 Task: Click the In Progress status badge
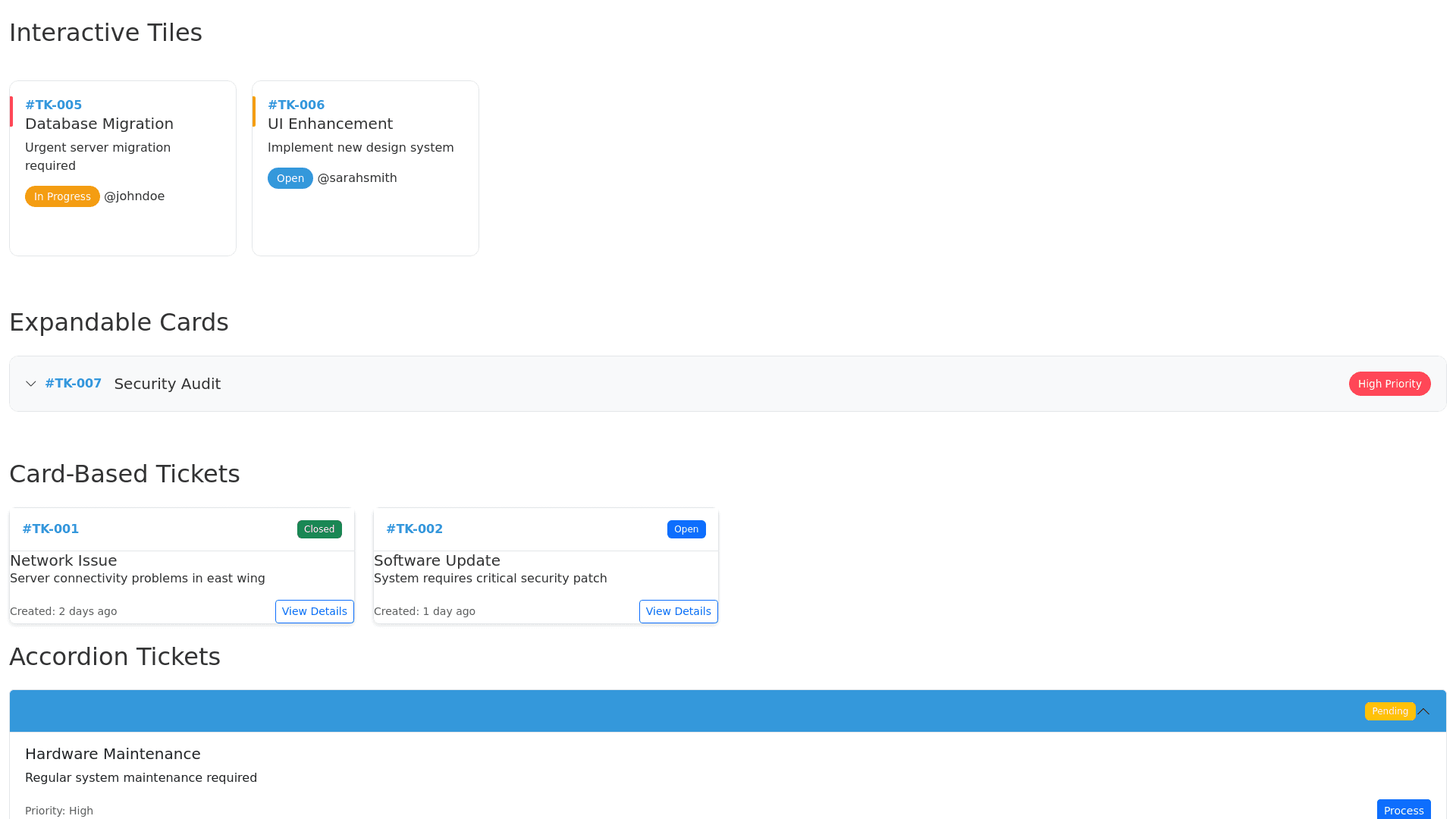[62, 196]
